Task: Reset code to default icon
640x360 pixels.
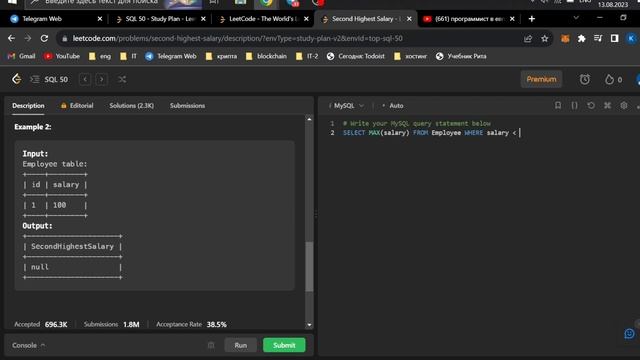Action: [591, 105]
